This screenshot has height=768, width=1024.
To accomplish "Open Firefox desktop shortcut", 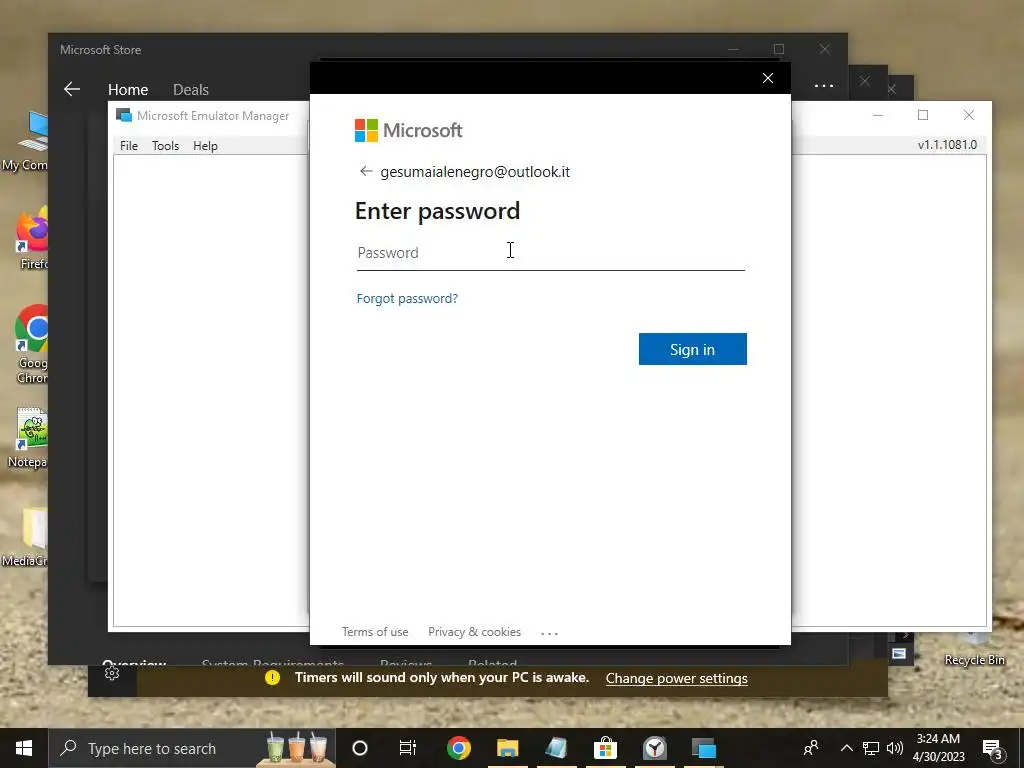I will (32, 240).
